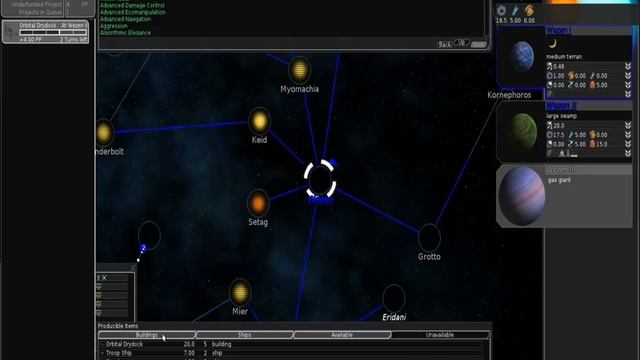Click the gas giant planet thumbnail

(522, 196)
